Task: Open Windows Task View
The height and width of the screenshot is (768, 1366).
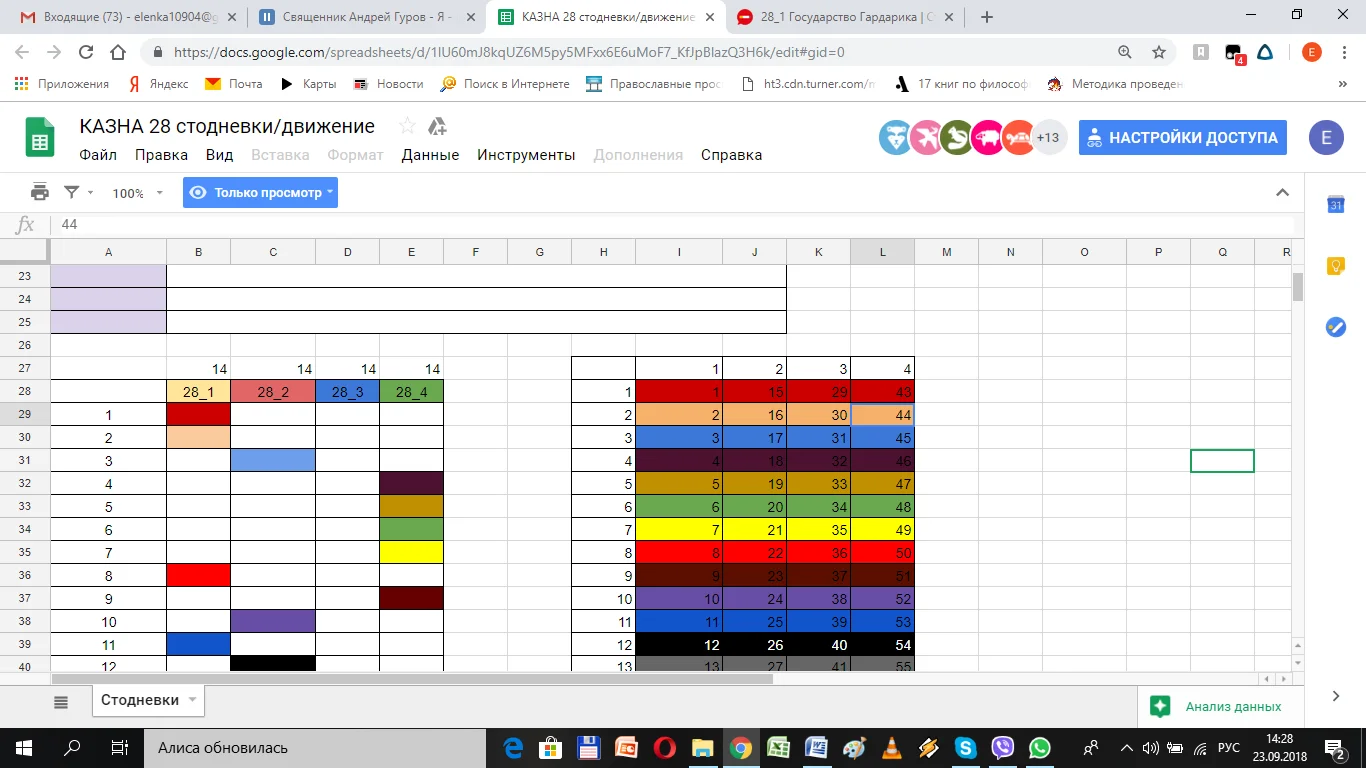Action: [x=120, y=747]
